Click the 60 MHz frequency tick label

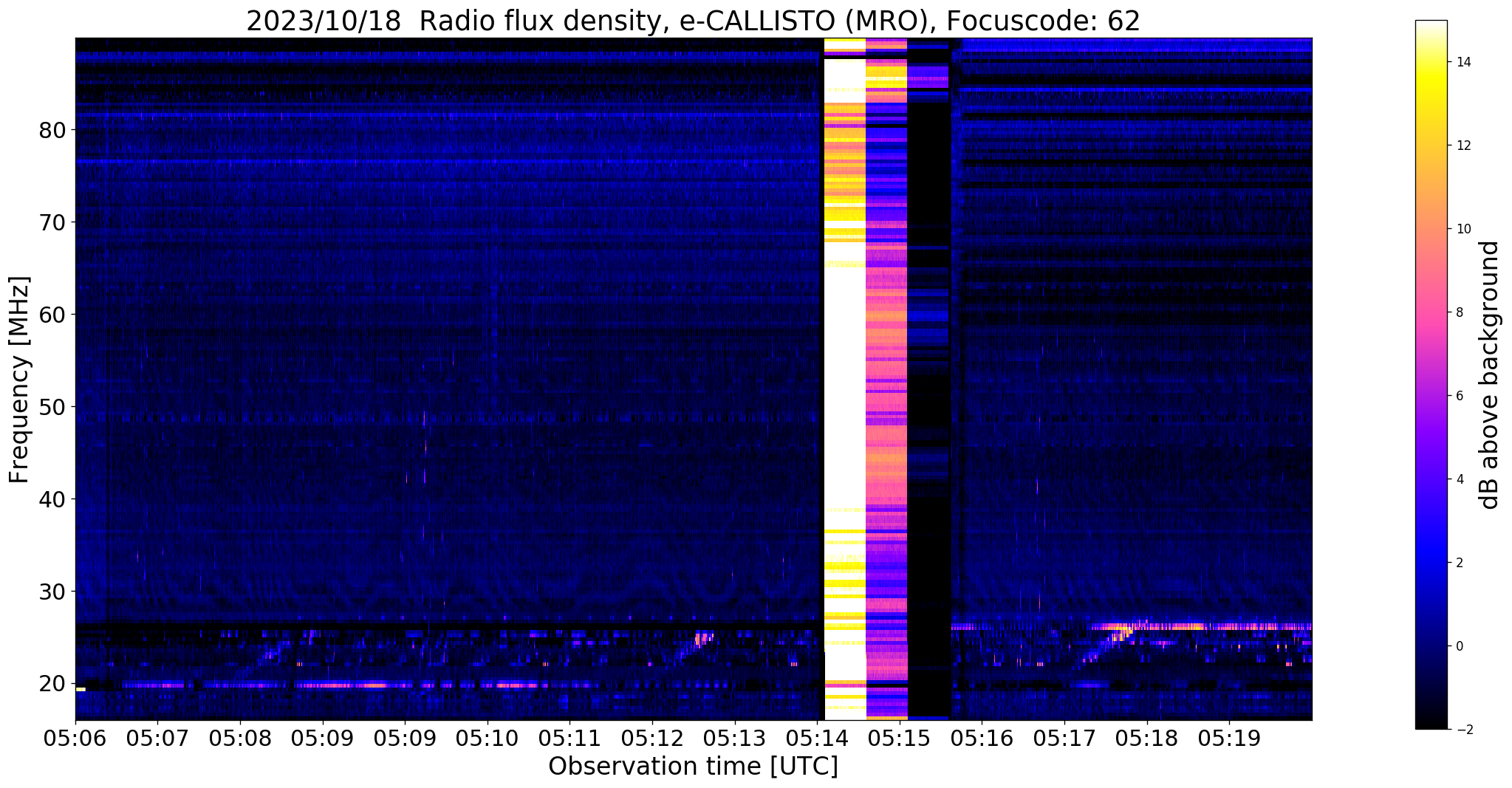(52, 315)
